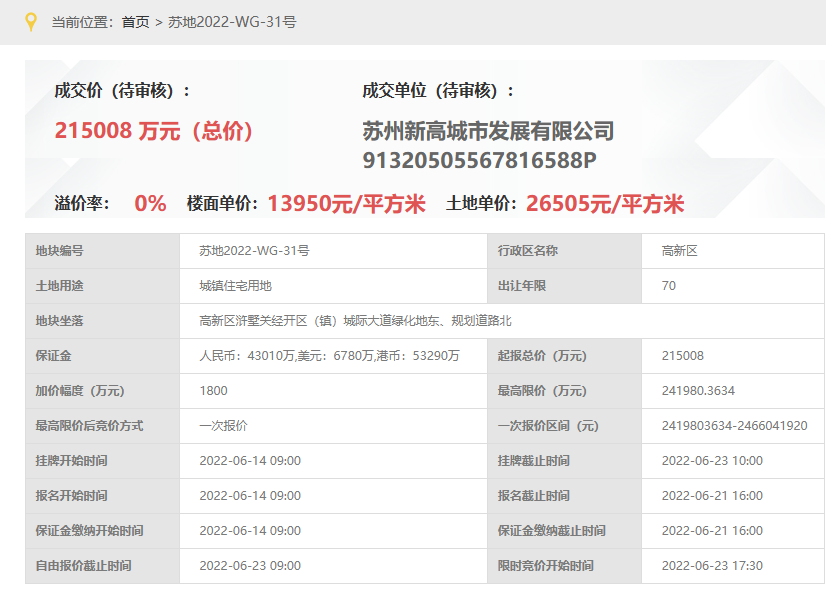
Task: Select the 保证金缴纳开始时间 value cell
Action: coord(333,531)
